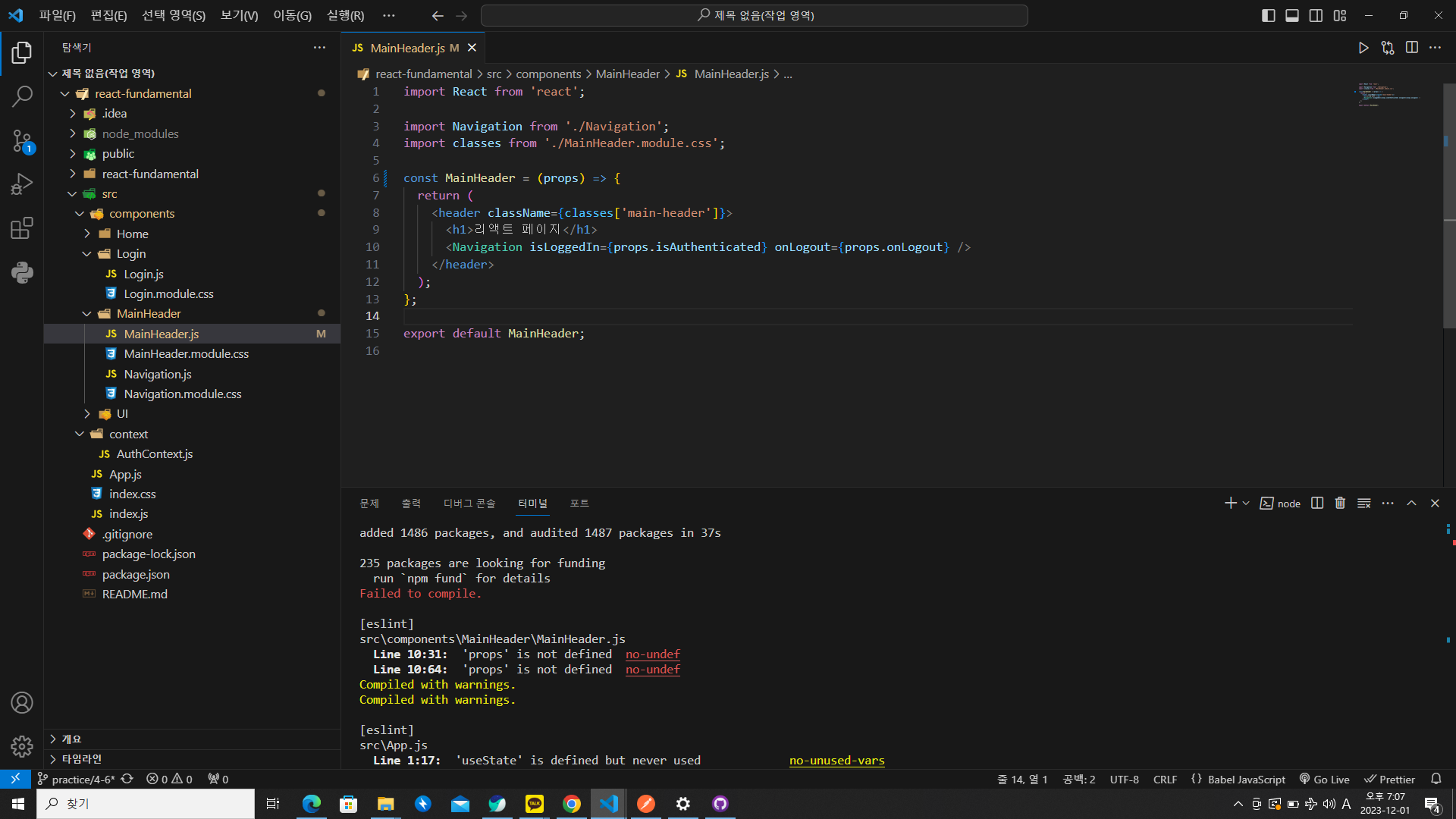
Task: Toggle the secondary side bar visibility
Action: tap(1316, 15)
